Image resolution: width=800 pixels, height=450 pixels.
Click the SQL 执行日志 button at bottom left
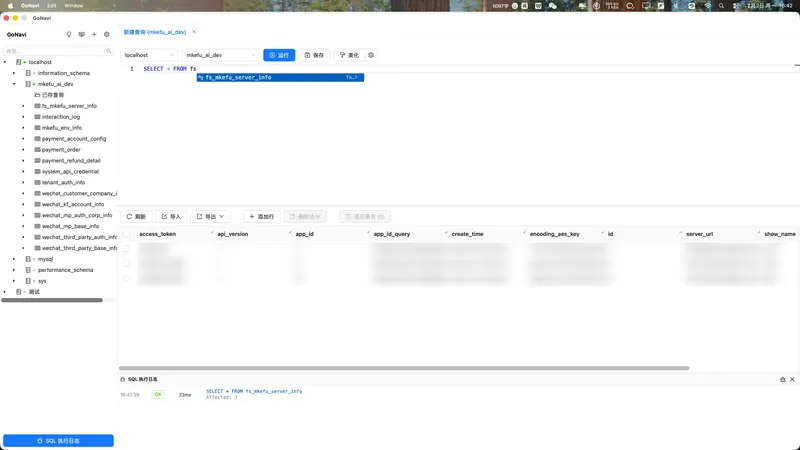point(58,440)
